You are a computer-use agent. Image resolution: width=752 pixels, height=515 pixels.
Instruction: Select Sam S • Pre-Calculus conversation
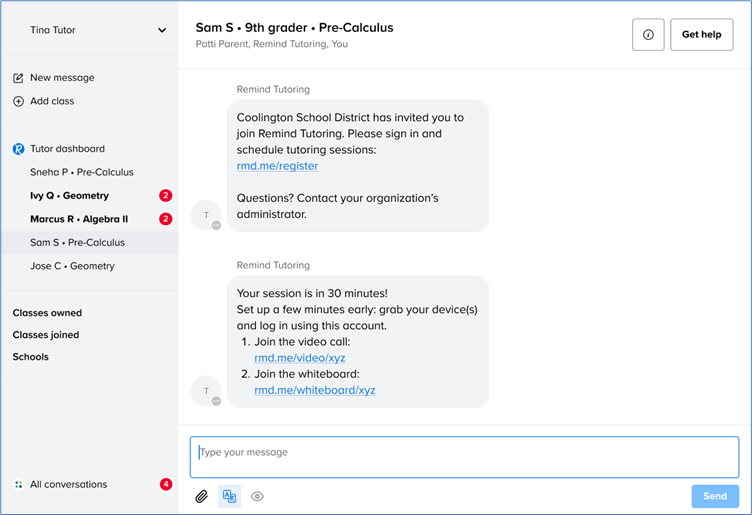(x=89, y=243)
